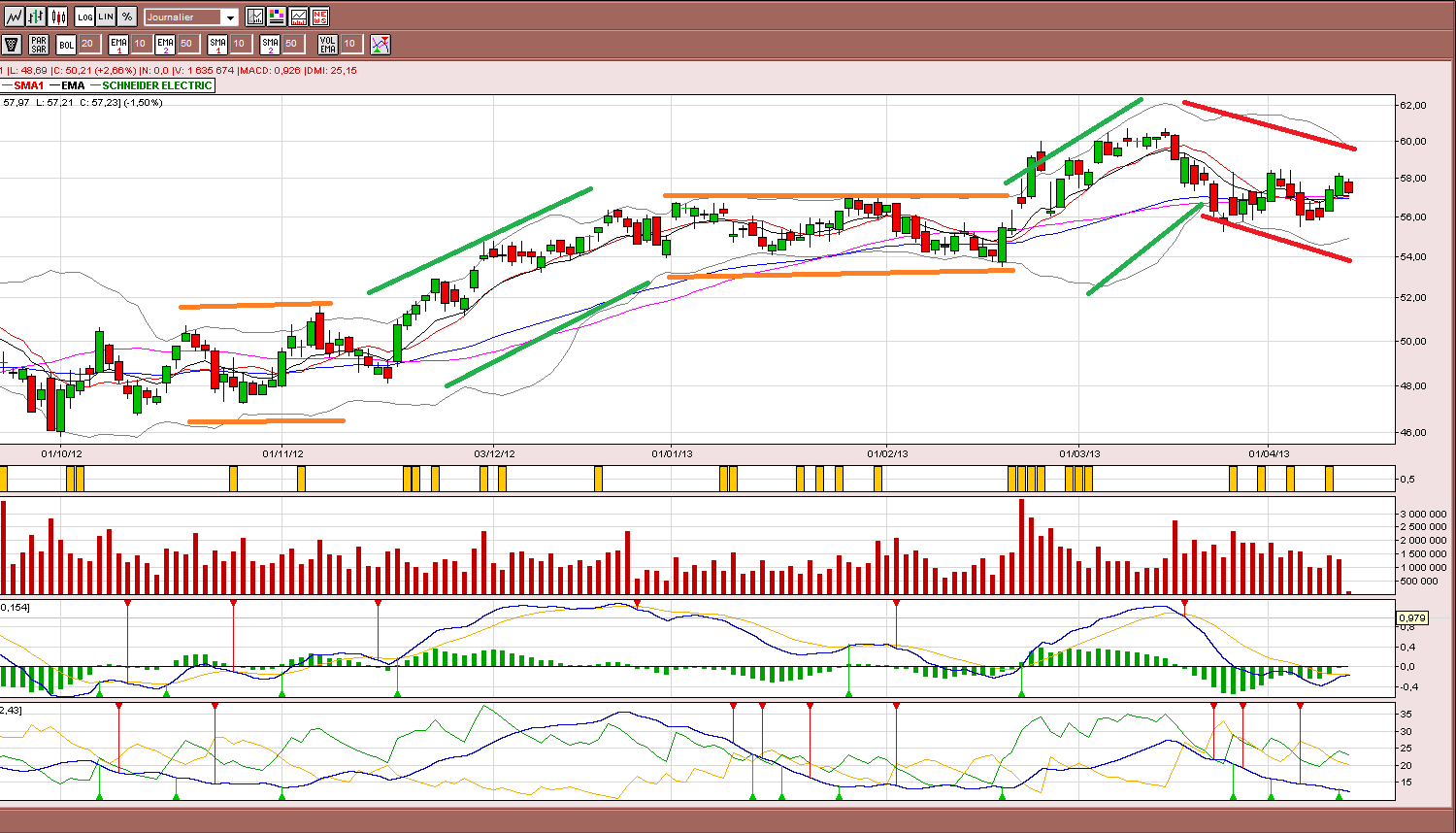Set price scale to LIN
The width and height of the screenshot is (1456, 833).
coord(106,17)
